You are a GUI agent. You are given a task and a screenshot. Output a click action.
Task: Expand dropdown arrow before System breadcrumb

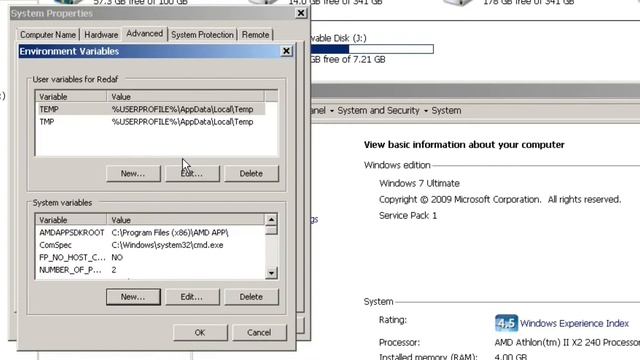(x=426, y=111)
